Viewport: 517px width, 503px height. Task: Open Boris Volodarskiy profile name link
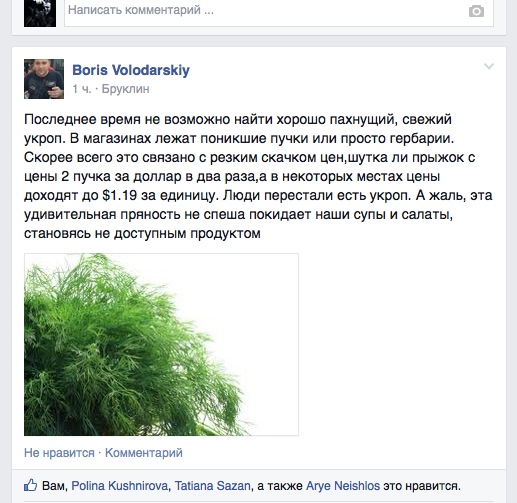point(131,70)
